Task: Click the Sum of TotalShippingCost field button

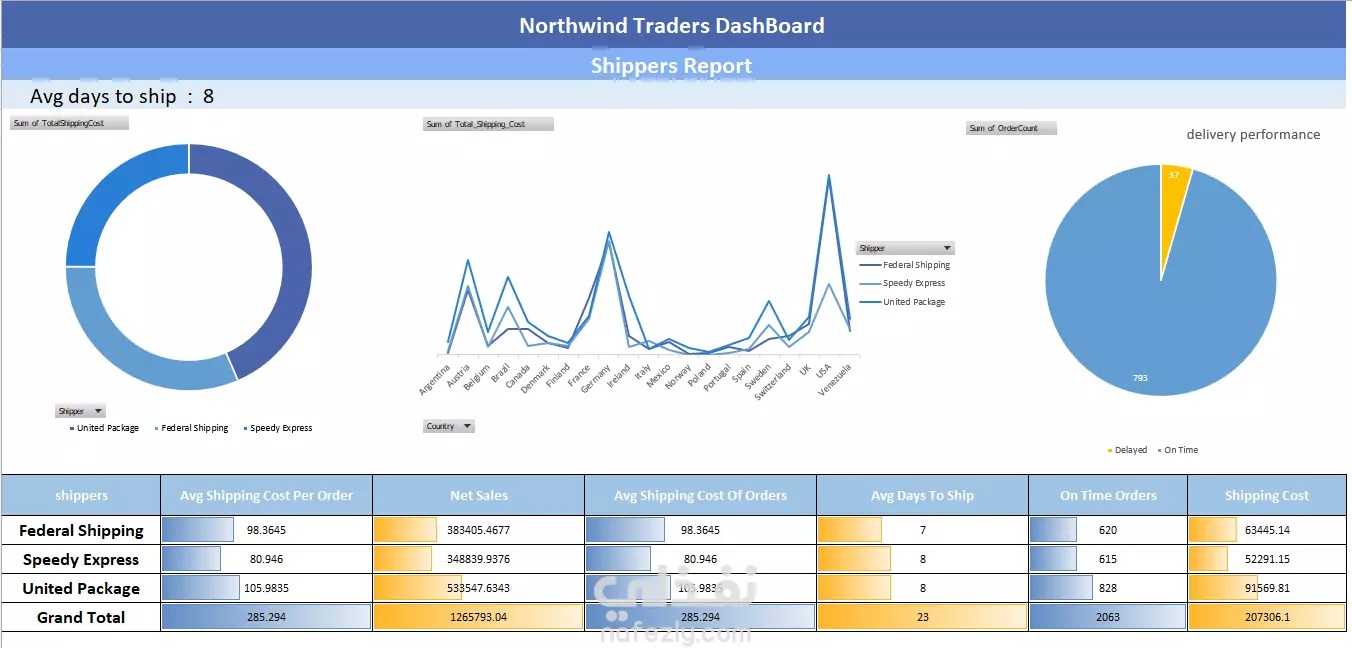Action: [x=70, y=123]
